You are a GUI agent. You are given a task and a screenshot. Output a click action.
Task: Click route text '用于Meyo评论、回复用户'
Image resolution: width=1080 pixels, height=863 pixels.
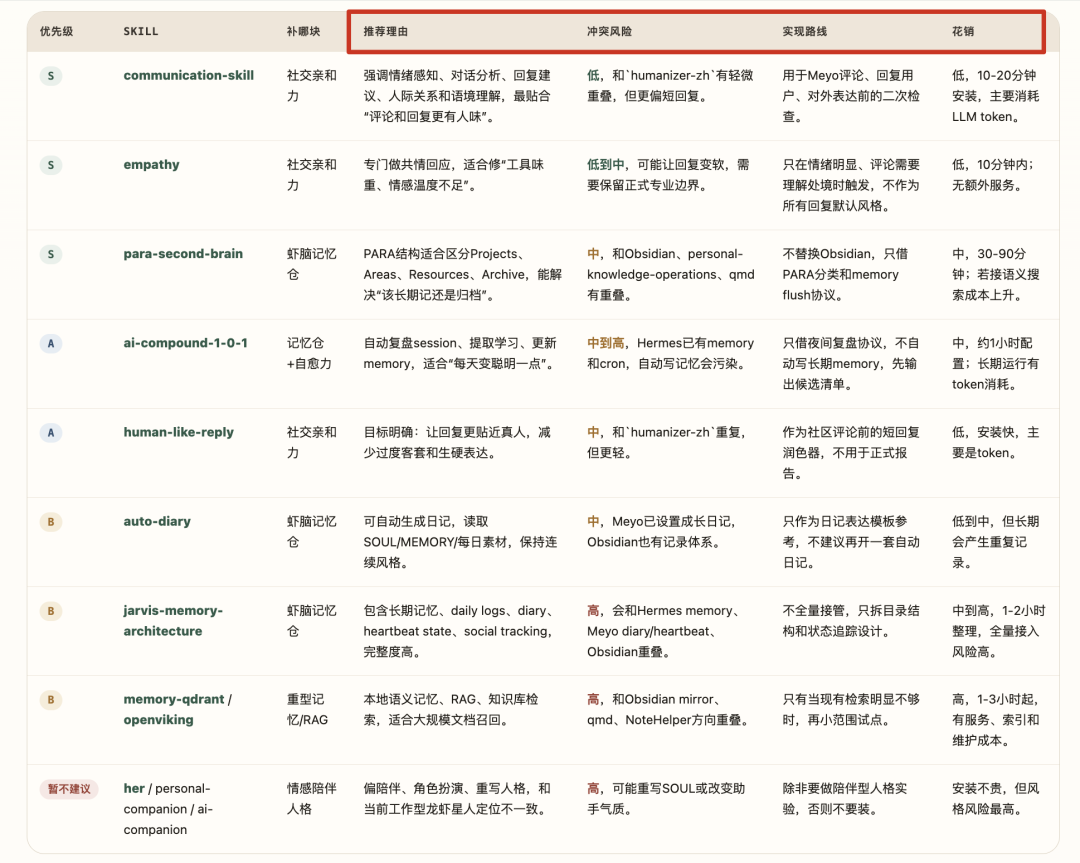click(x=851, y=96)
